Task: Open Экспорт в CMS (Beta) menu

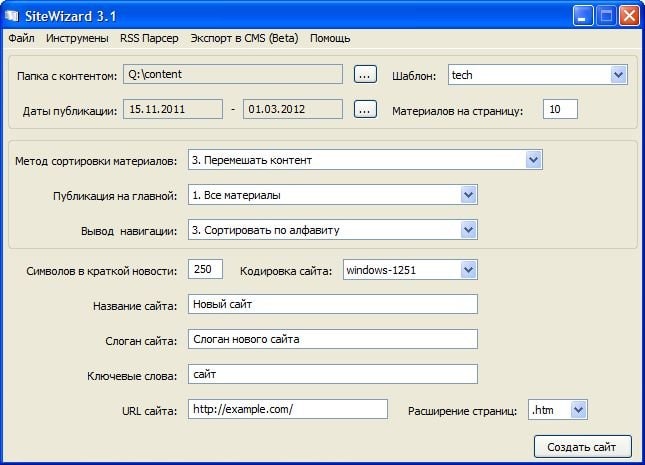Action: click(x=244, y=38)
